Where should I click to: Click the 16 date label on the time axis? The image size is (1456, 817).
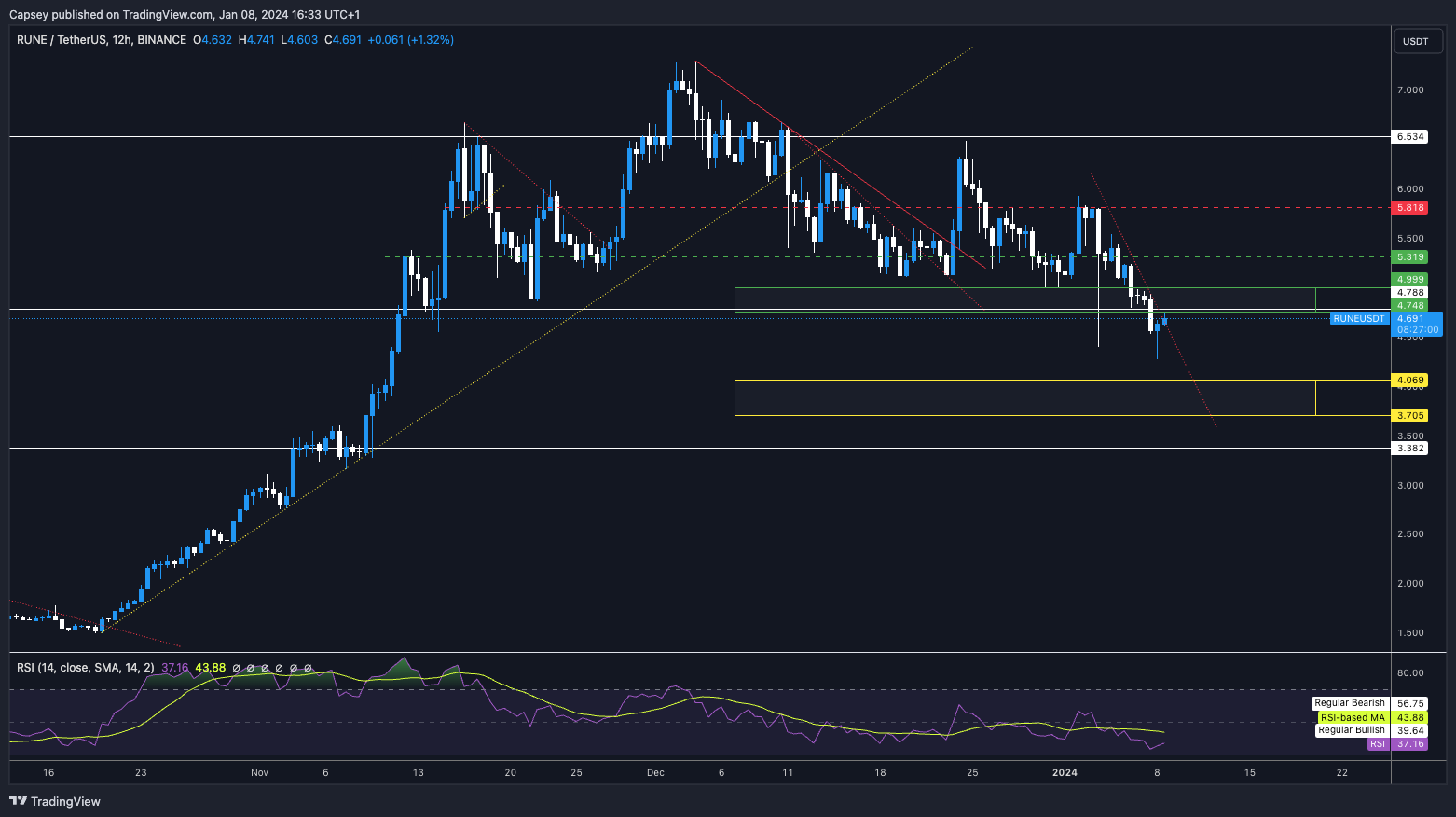coord(48,773)
